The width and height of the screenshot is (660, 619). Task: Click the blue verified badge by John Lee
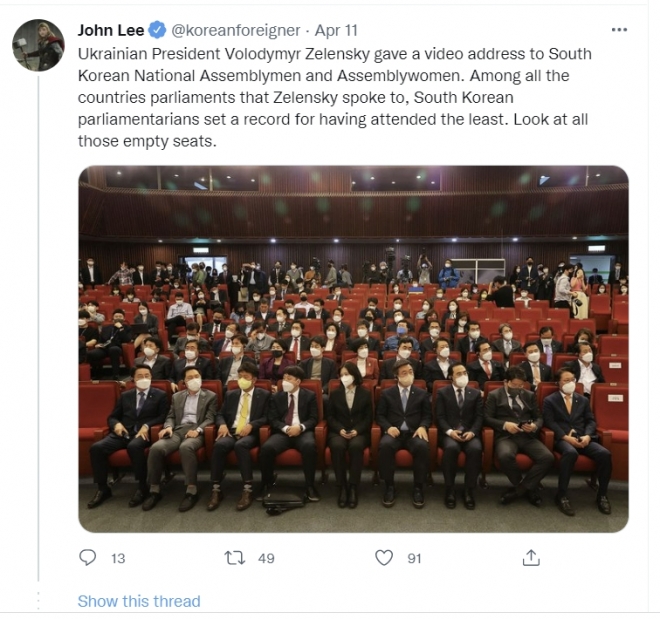coord(158,30)
